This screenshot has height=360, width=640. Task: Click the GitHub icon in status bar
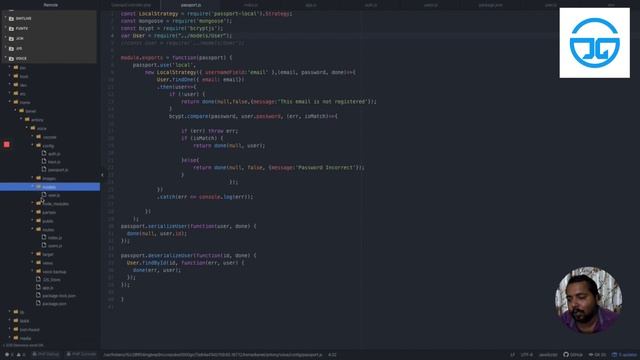566,355
